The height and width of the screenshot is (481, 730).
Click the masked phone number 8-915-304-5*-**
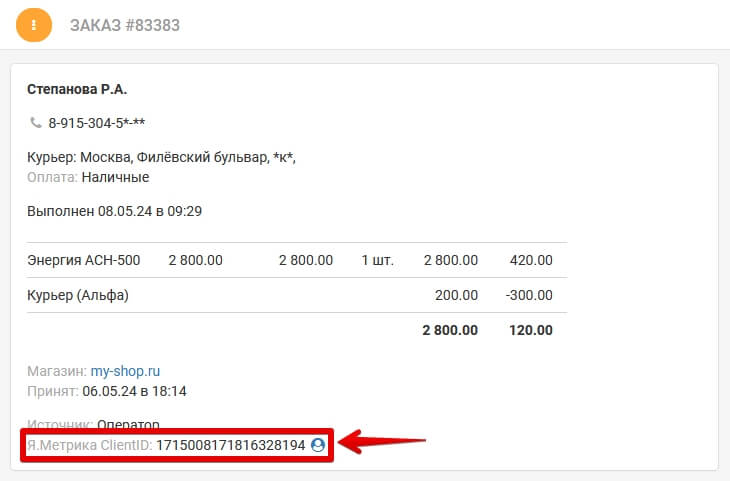click(x=98, y=123)
